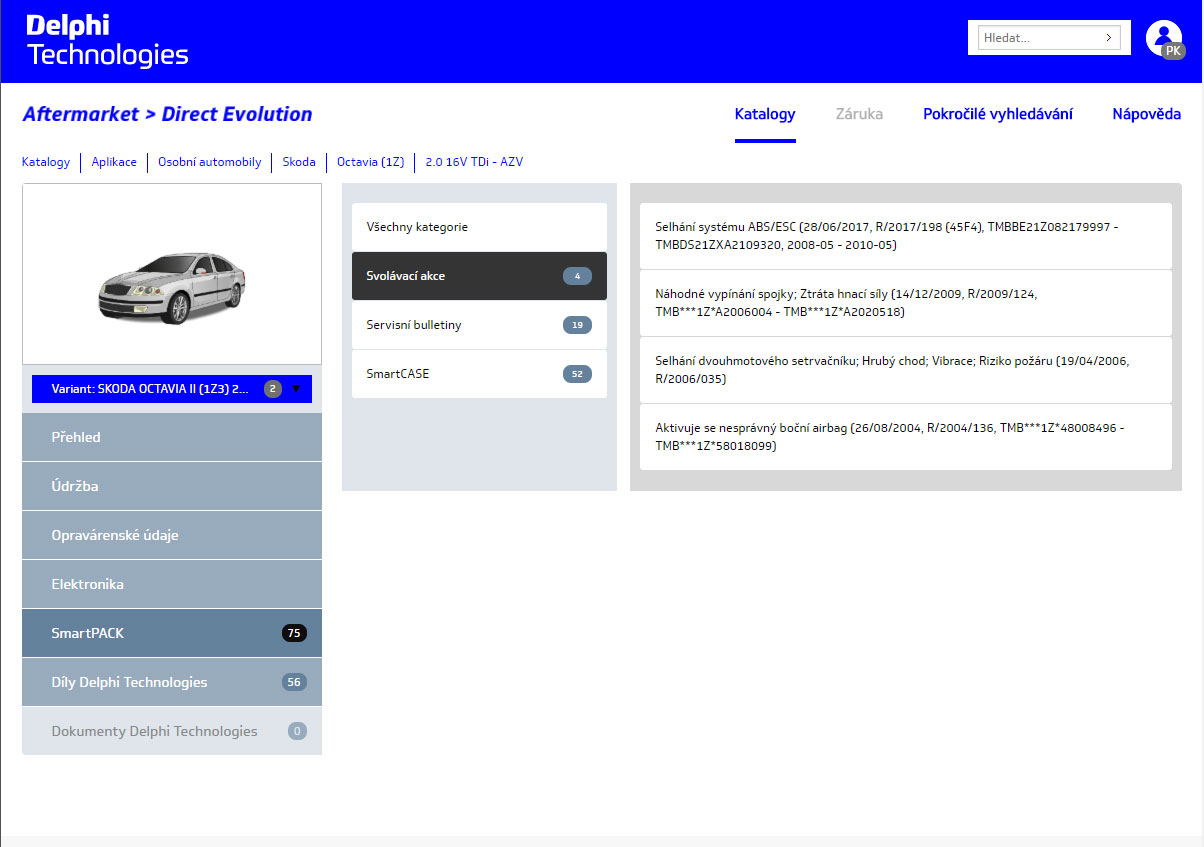Open the Opravárenské údaje sidebar section
The height and width of the screenshot is (847, 1204).
click(172, 535)
